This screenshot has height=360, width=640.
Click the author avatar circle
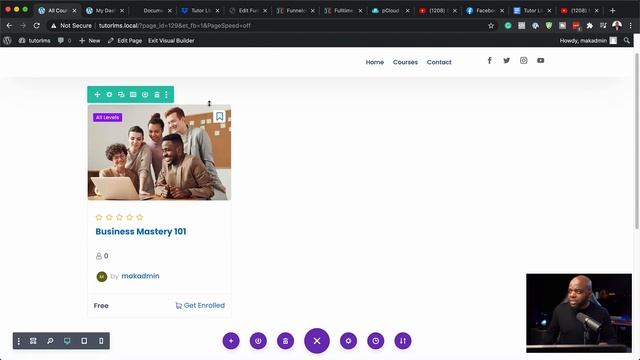coord(102,277)
